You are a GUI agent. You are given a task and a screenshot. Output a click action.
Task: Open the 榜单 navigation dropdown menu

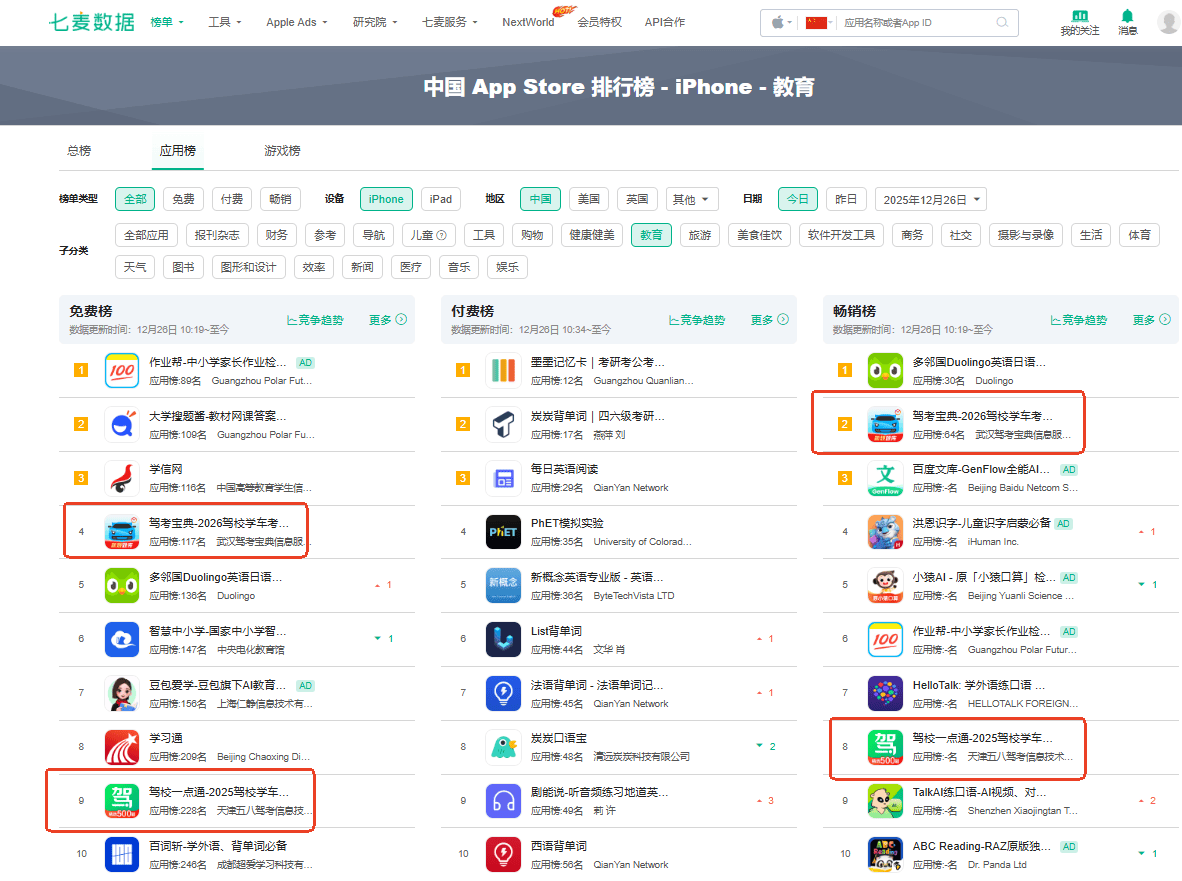click(x=166, y=22)
